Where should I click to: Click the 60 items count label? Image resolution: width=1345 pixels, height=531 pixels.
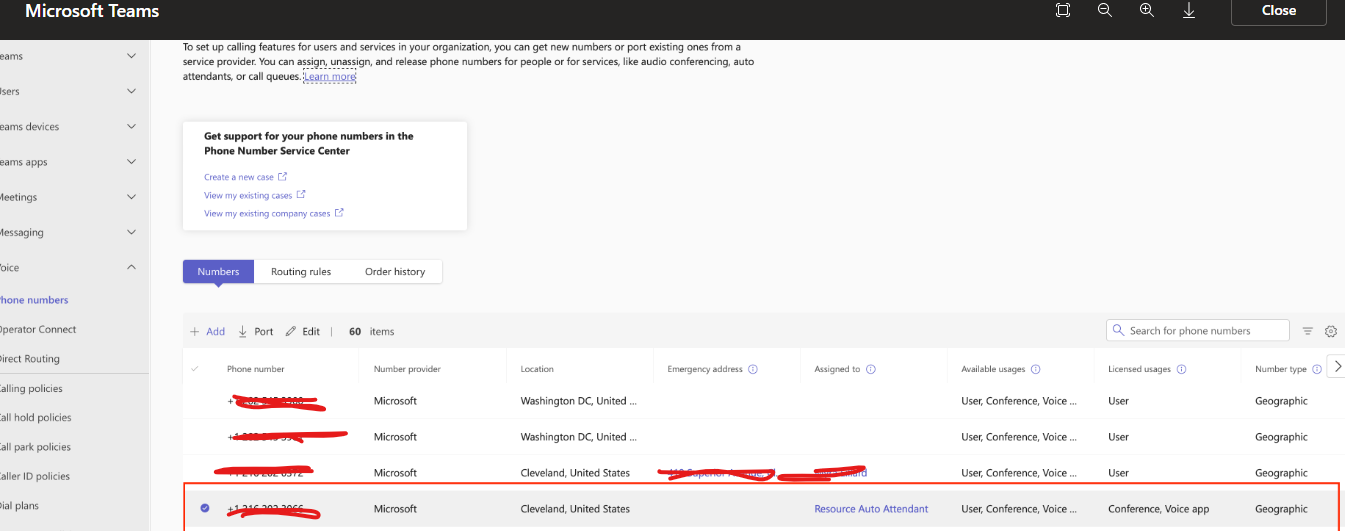pyautogui.click(x=372, y=331)
